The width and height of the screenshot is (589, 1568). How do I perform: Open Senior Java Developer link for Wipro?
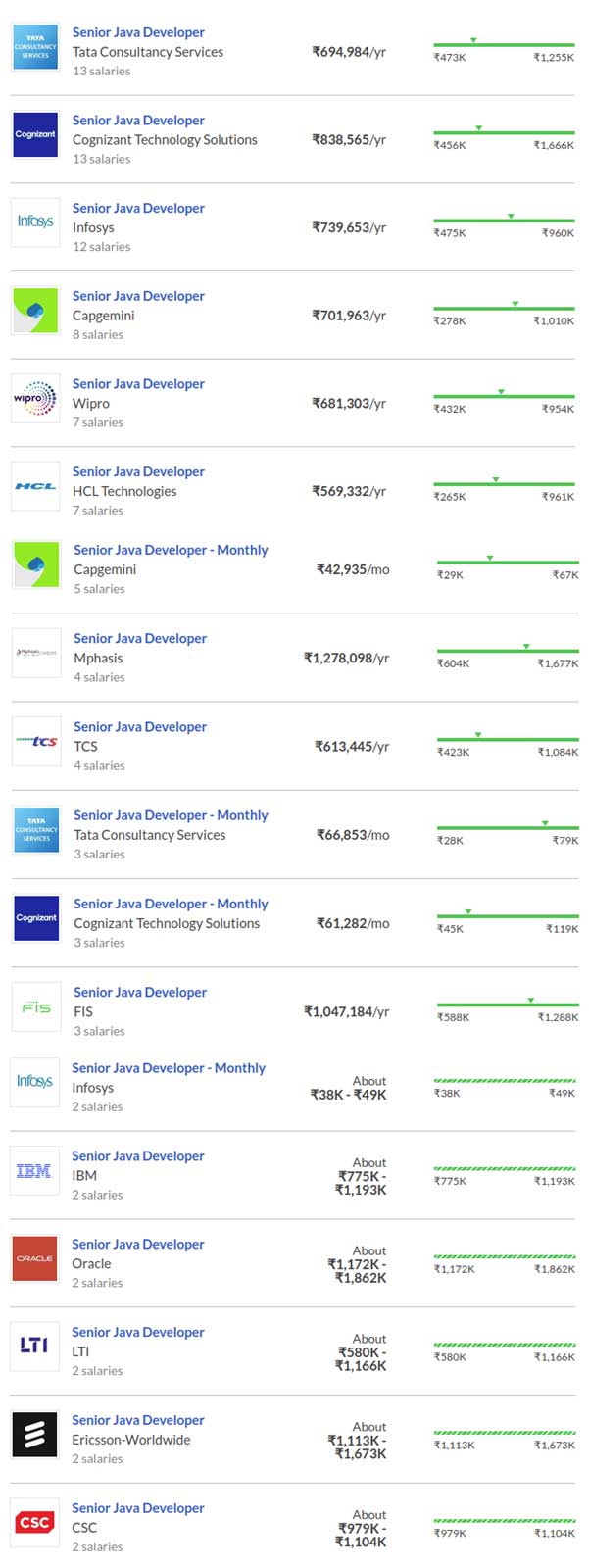pos(138,384)
